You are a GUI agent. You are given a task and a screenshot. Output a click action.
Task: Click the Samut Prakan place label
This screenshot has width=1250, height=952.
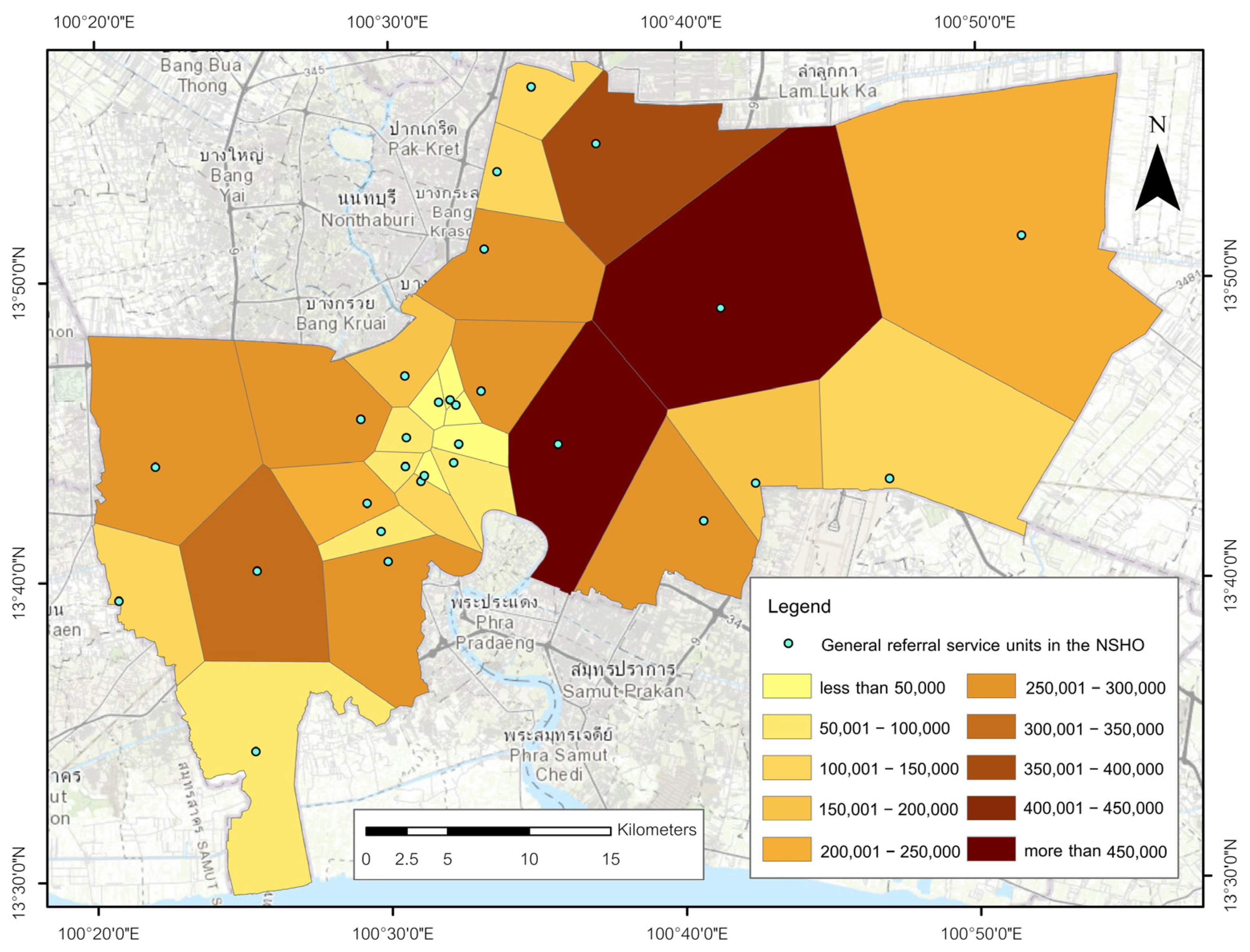pyautogui.click(x=623, y=691)
